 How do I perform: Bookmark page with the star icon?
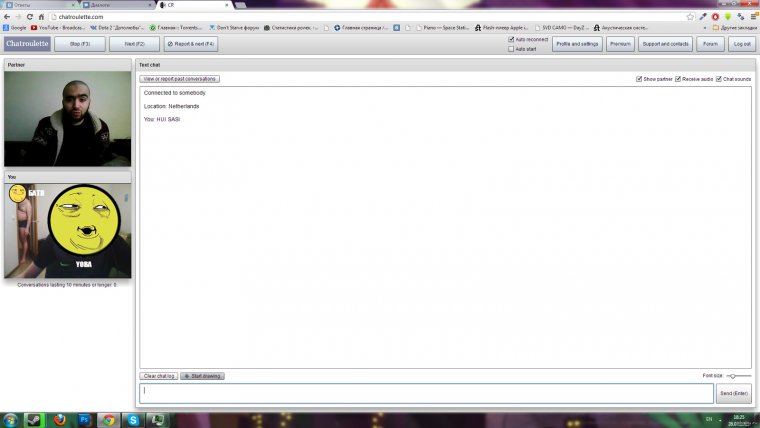[x=690, y=17]
